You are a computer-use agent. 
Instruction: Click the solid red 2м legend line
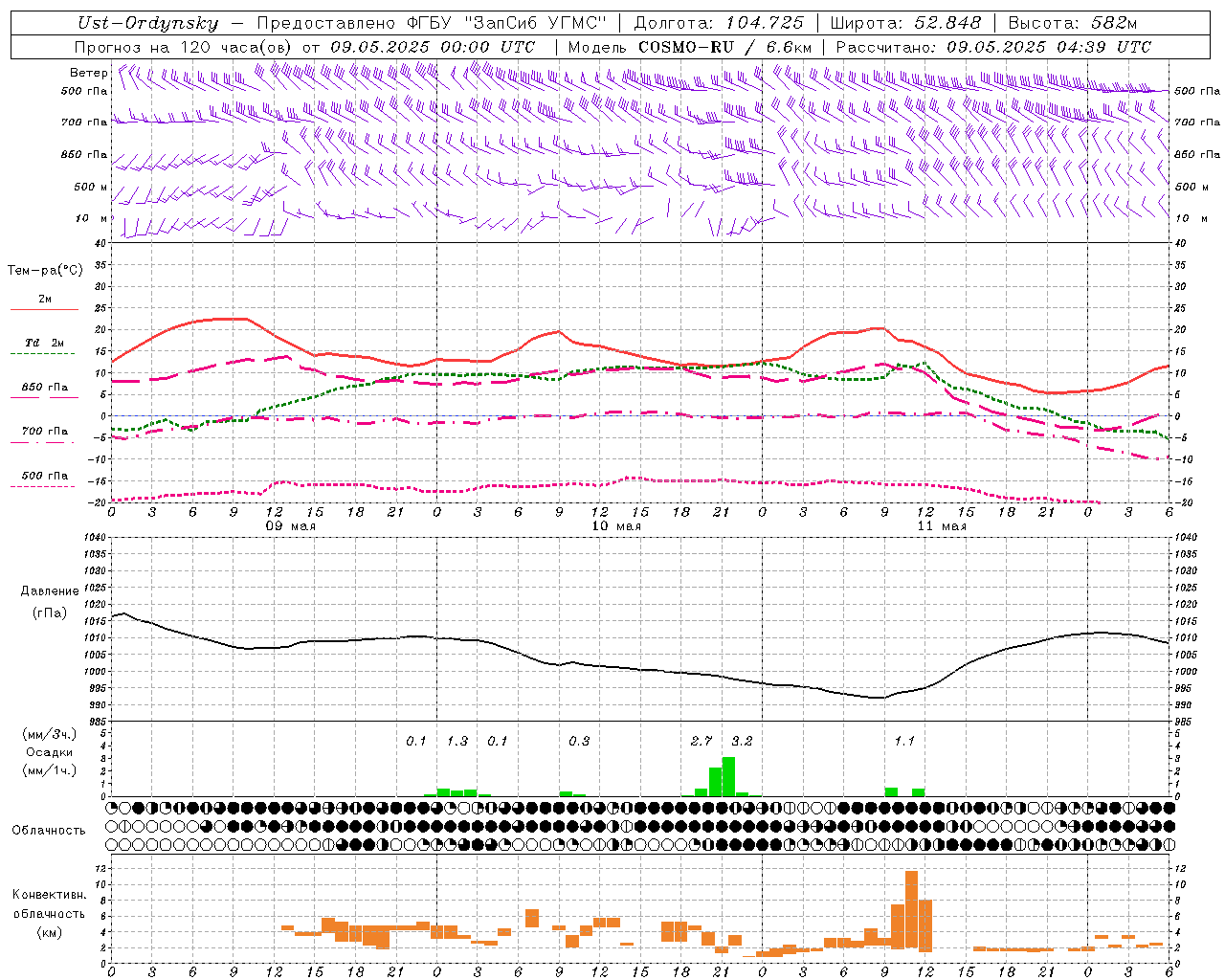click(x=44, y=310)
